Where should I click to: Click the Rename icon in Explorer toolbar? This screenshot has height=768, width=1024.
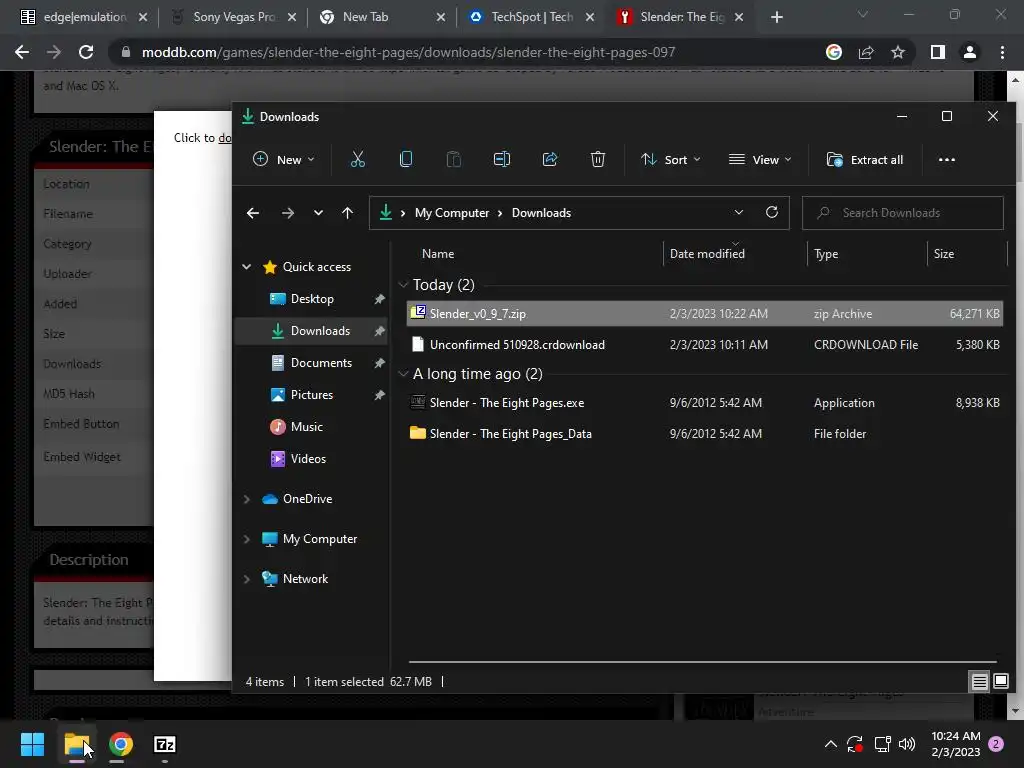pyautogui.click(x=502, y=159)
